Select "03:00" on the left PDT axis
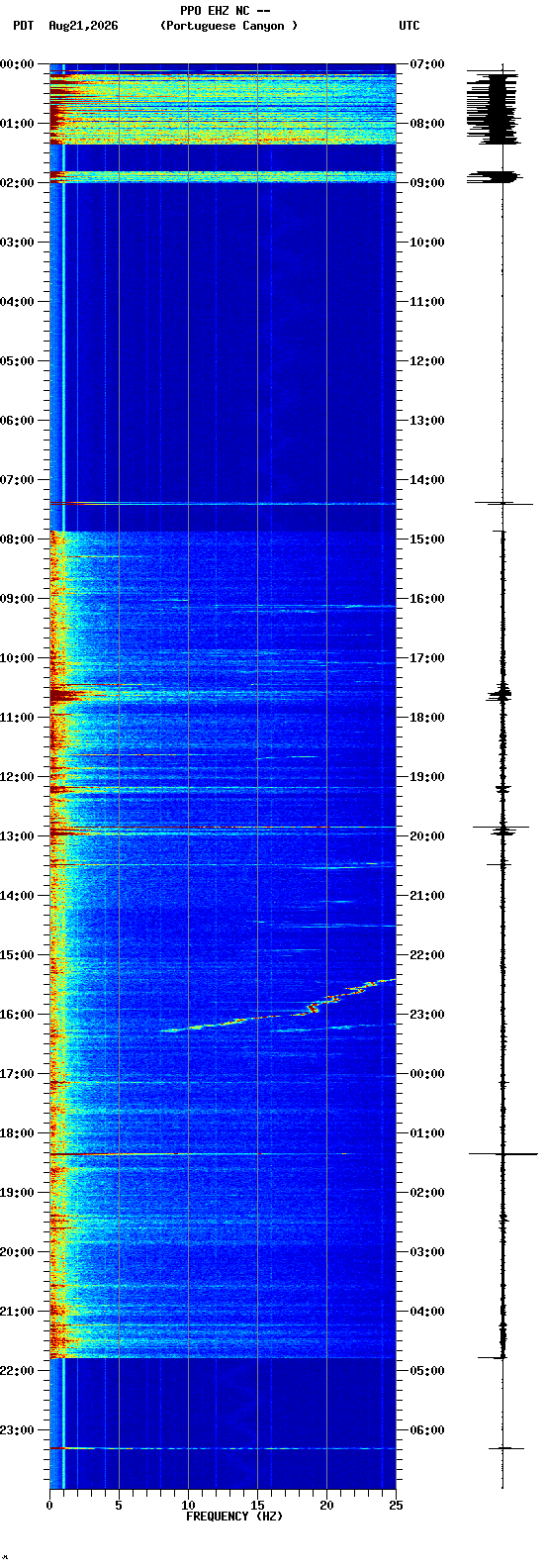This screenshot has height=1568, width=546. (17, 242)
